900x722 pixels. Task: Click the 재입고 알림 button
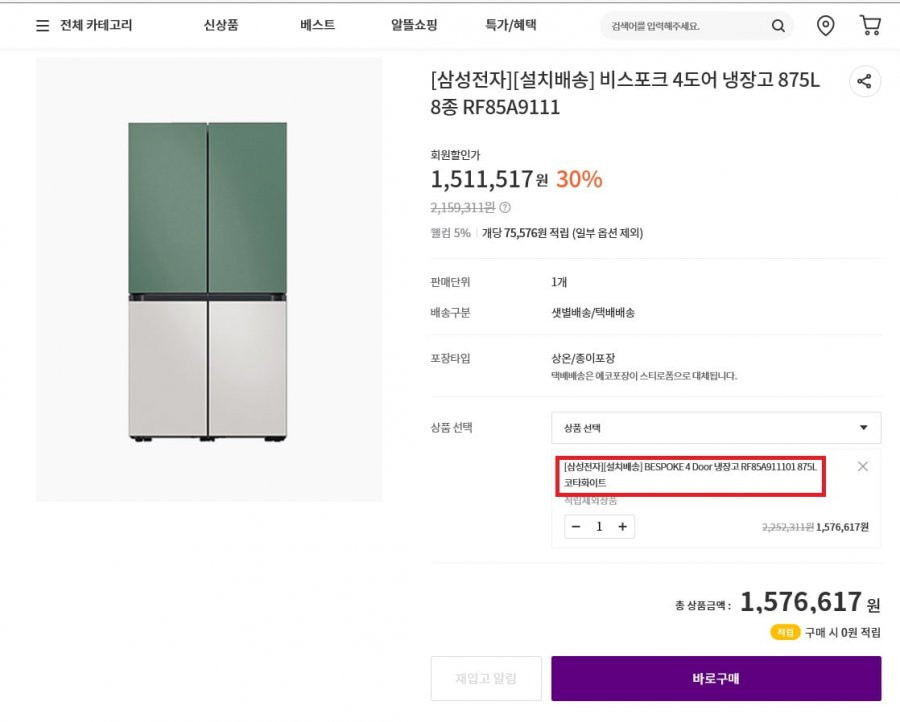[486, 678]
